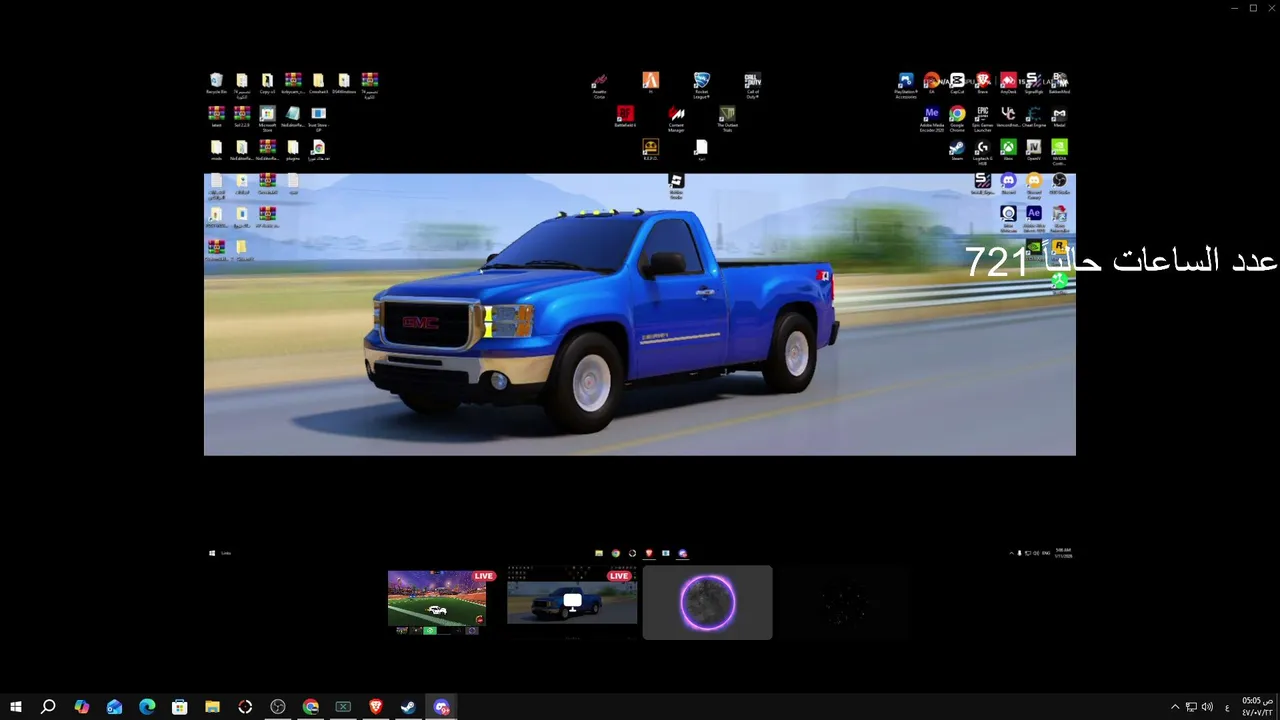Open File Explorer from the taskbar
1280x720 pixels.
coord(212,707)
